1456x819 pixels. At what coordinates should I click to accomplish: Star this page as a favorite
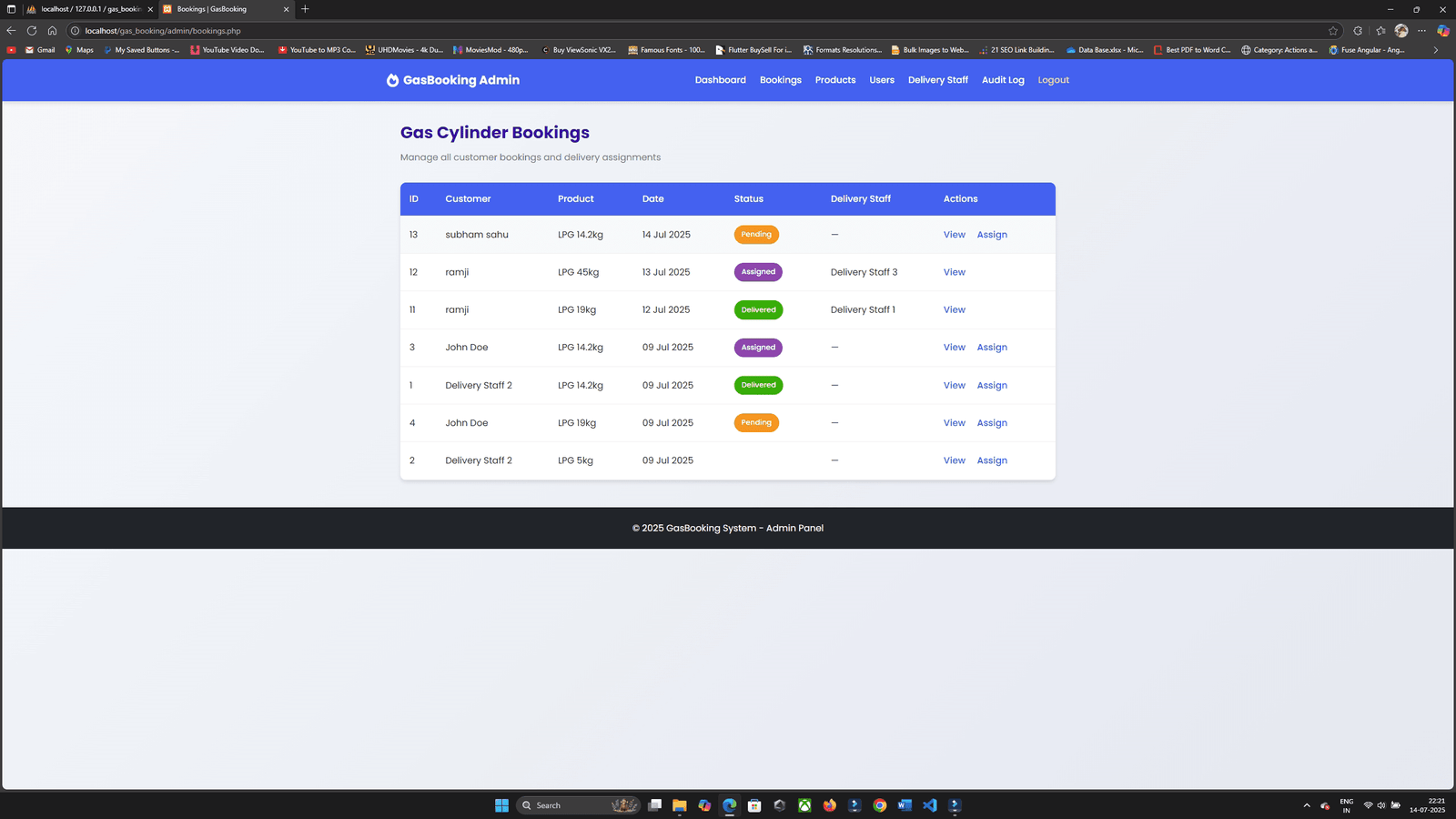point(1333,31)
